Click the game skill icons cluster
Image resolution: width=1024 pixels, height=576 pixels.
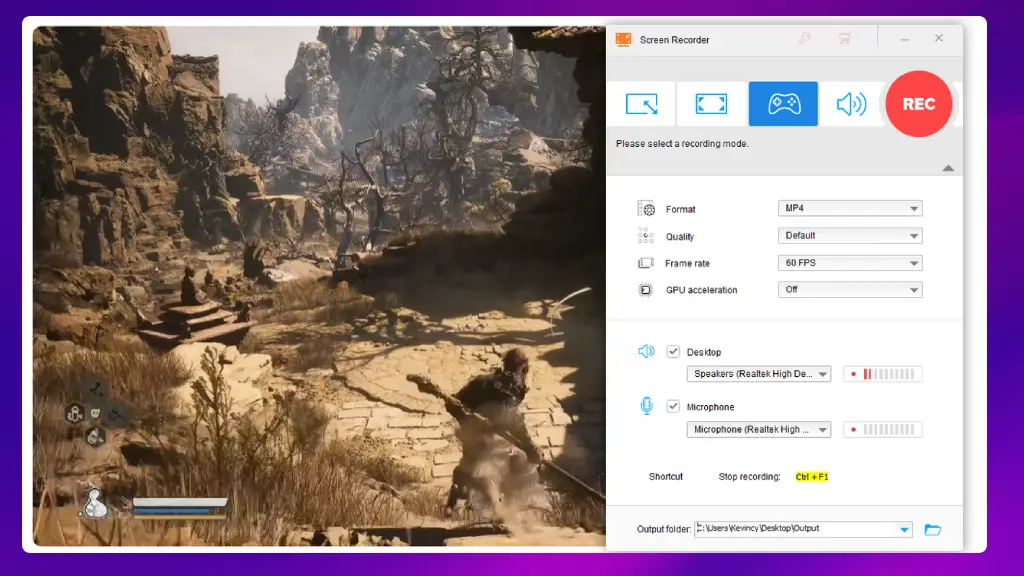[x=95, y=413]
